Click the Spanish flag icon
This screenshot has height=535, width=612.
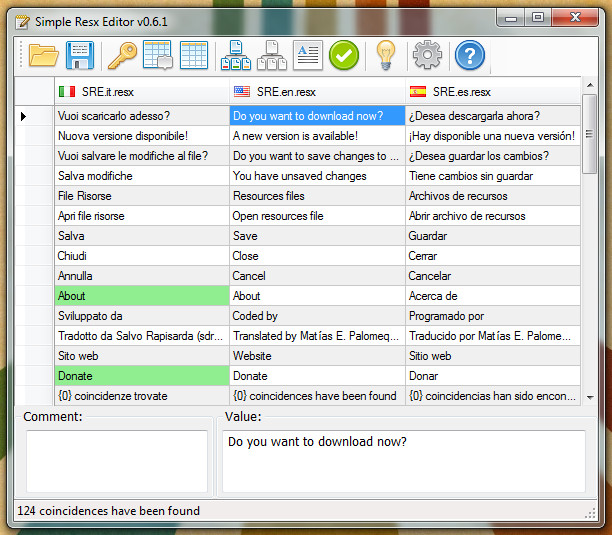tap(418, 92)
